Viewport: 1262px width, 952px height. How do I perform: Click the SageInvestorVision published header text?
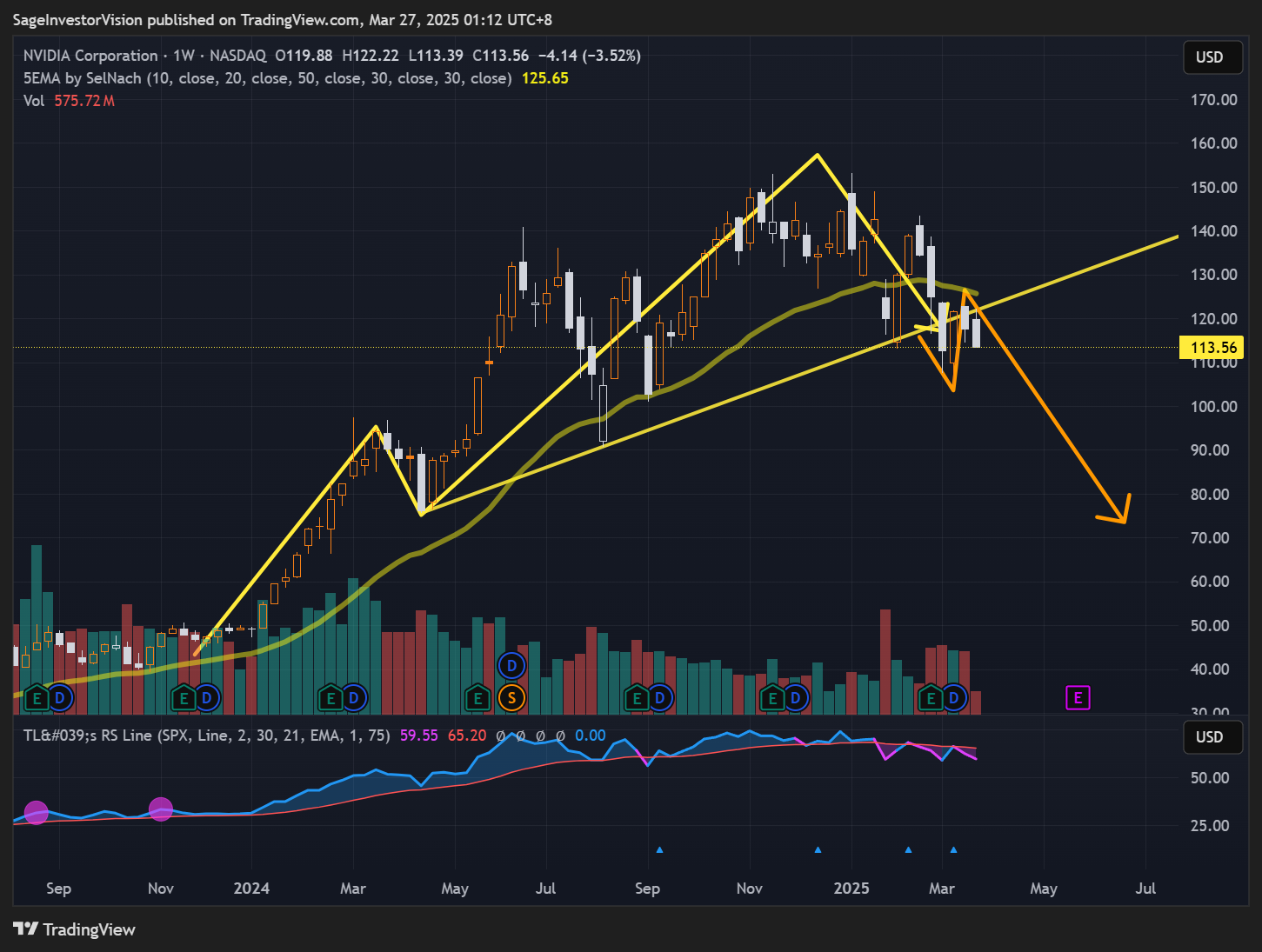pyautogui.click(x=282, y=19)
